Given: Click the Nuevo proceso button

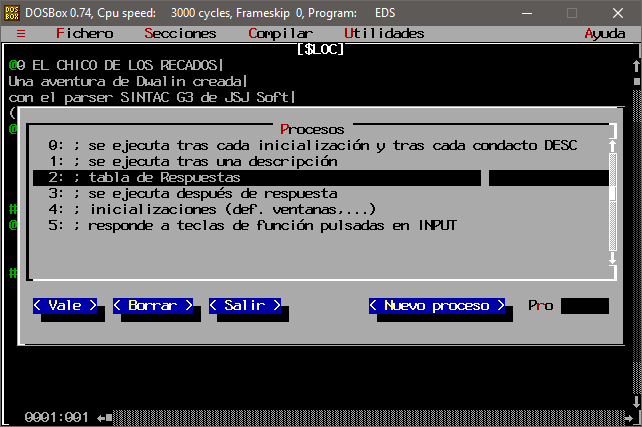Looking at the screenshot, I should point(436,305).
